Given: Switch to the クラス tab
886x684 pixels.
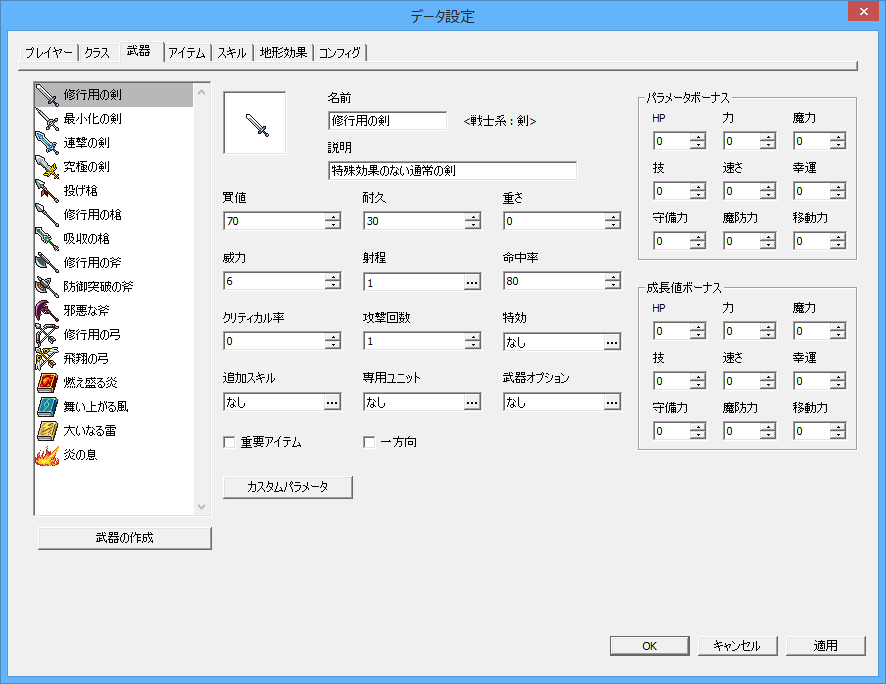Looking at the screenshot, I should (97, 53).
